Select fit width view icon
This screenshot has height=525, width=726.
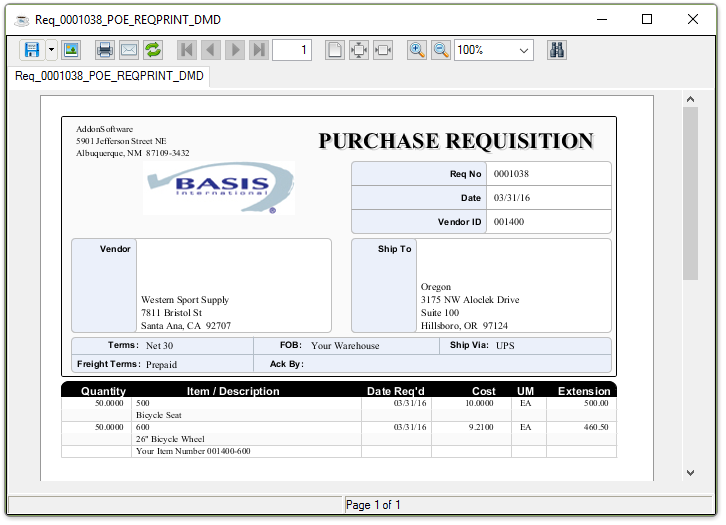click(383, 50)
